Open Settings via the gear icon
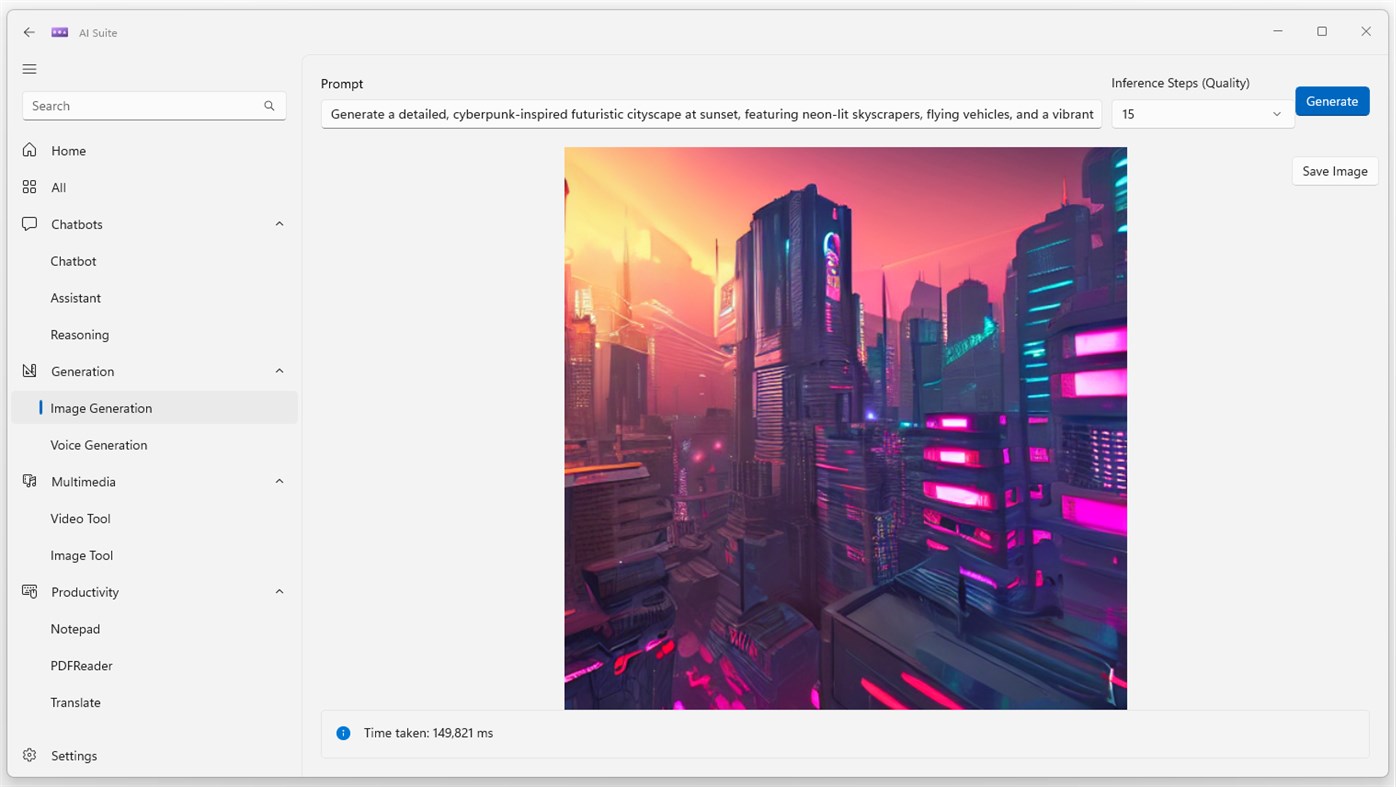 29,755
